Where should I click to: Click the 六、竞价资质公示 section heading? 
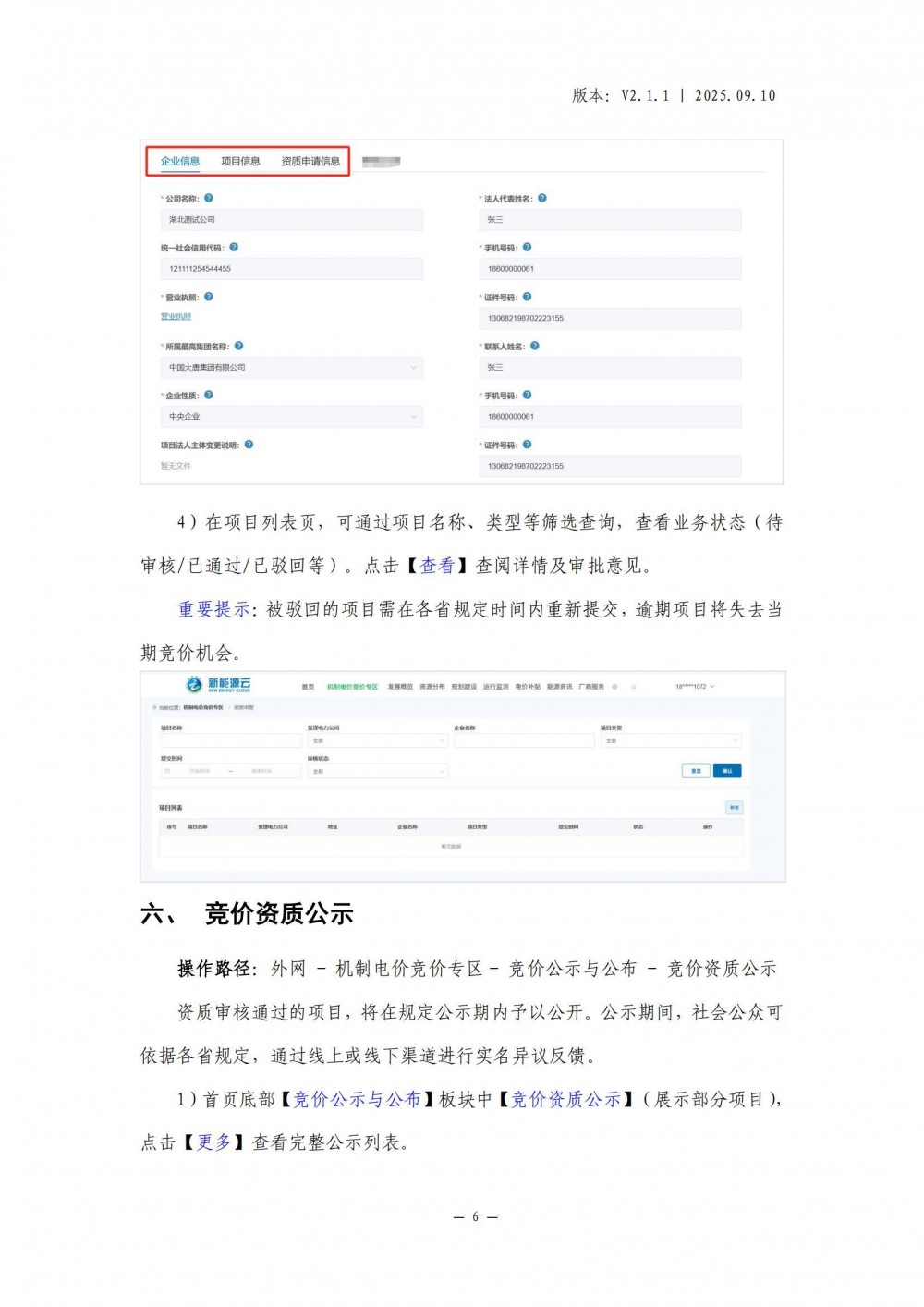click(x=247, y=914)
